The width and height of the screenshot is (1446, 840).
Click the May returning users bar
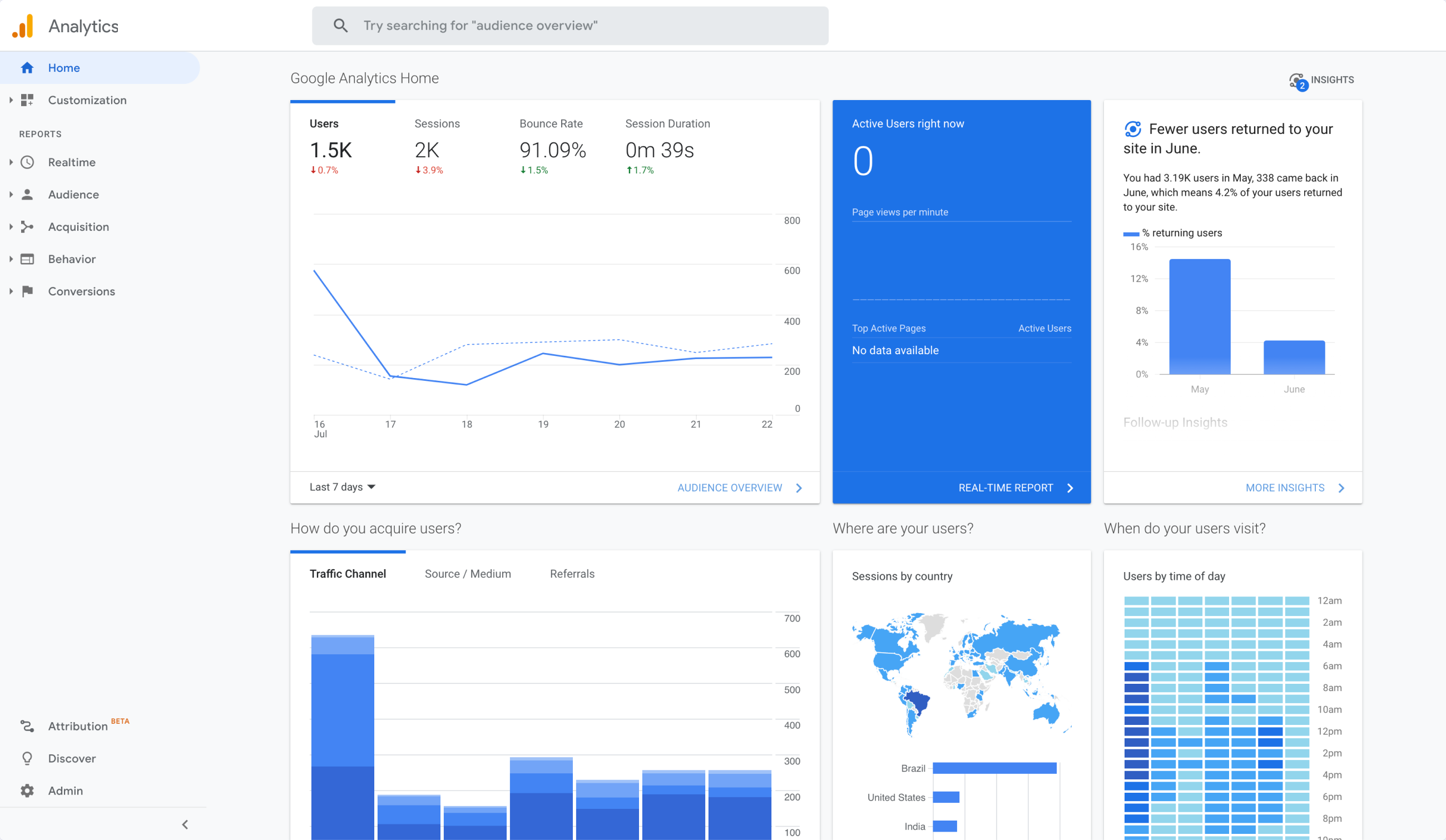click(1200, 317)
